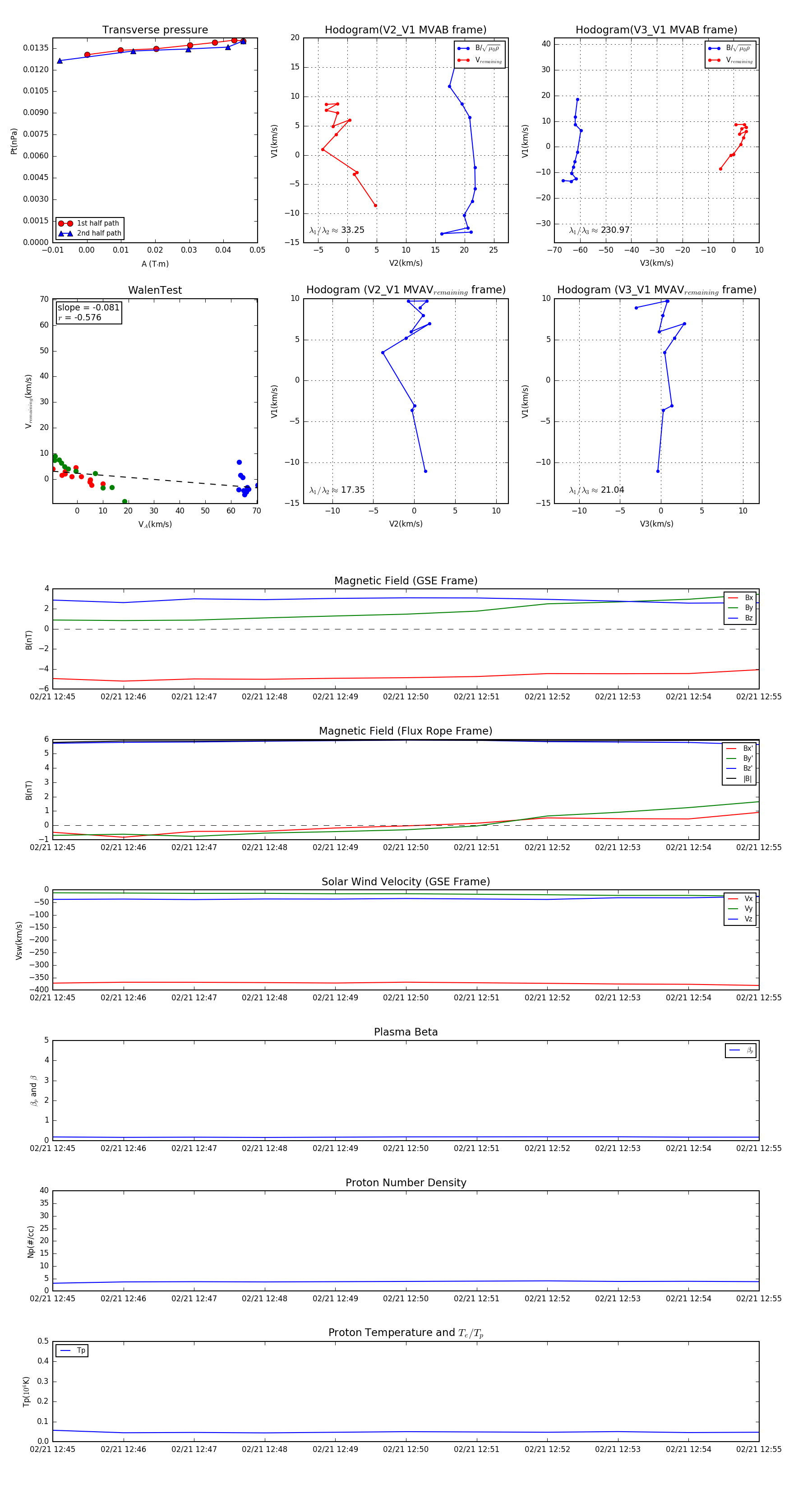812x1489 pixels.
Task: Click the "Vsw(km/s)" y-axis label
Action: 18,940
